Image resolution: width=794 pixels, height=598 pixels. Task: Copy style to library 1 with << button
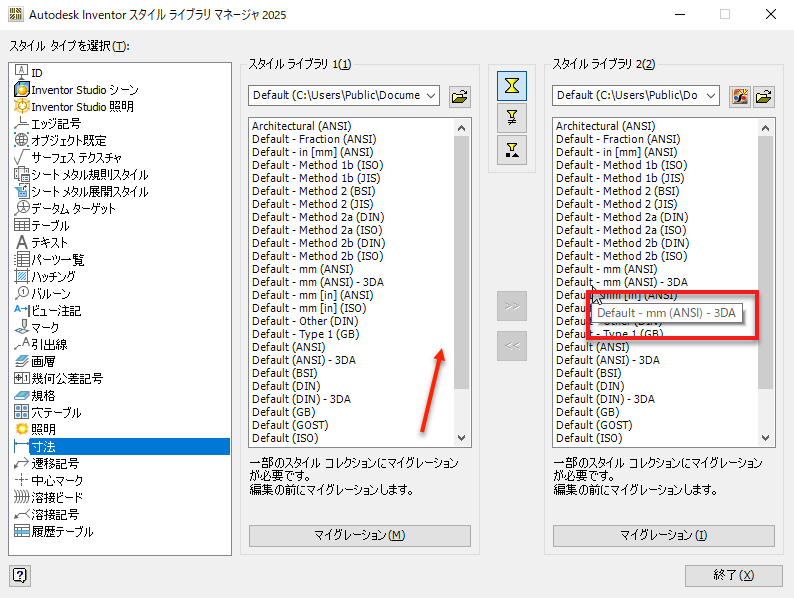coord(512,346)
